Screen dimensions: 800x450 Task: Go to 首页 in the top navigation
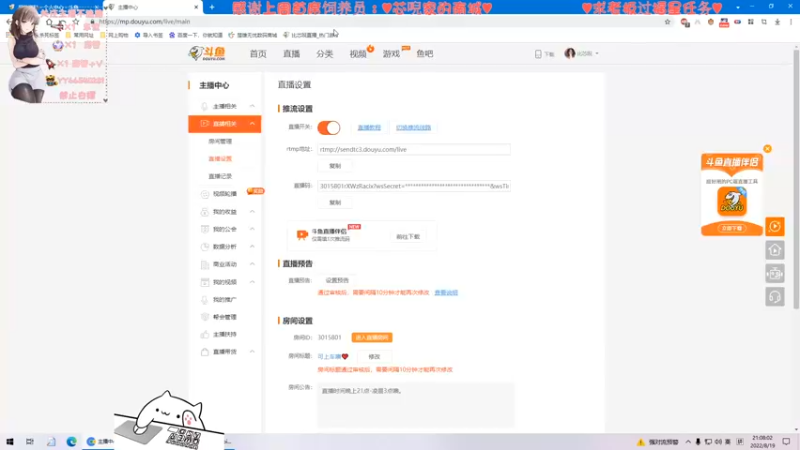point(258,54)
